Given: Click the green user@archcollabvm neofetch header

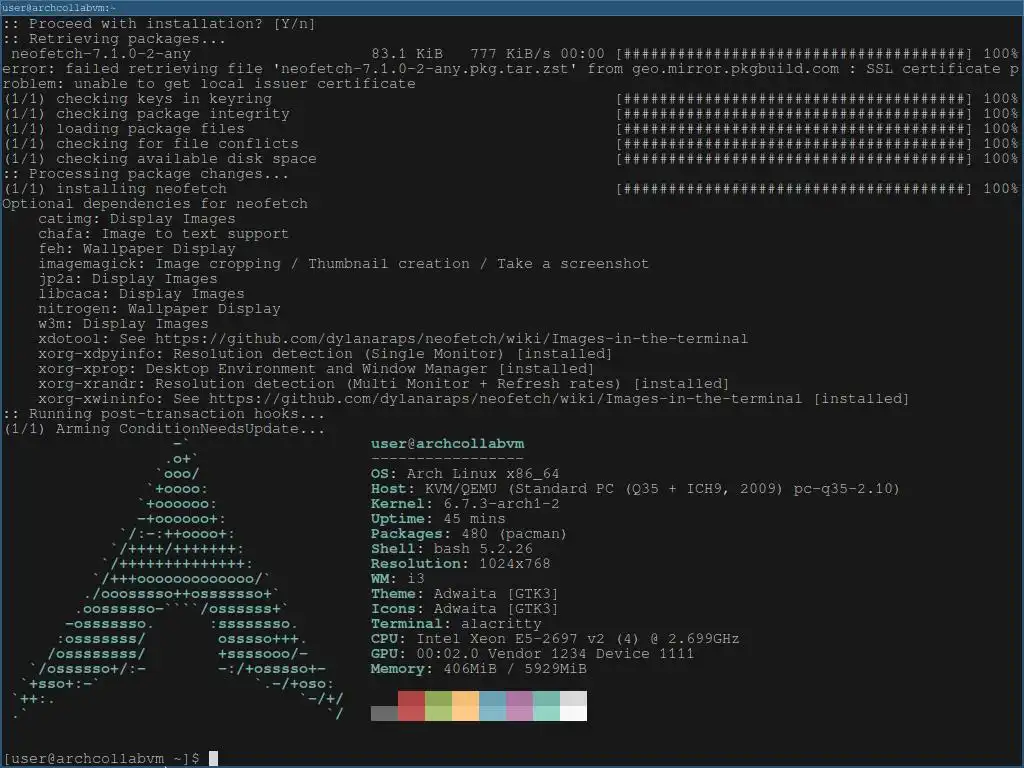Looking at the screenshot, I should [447, 443].
